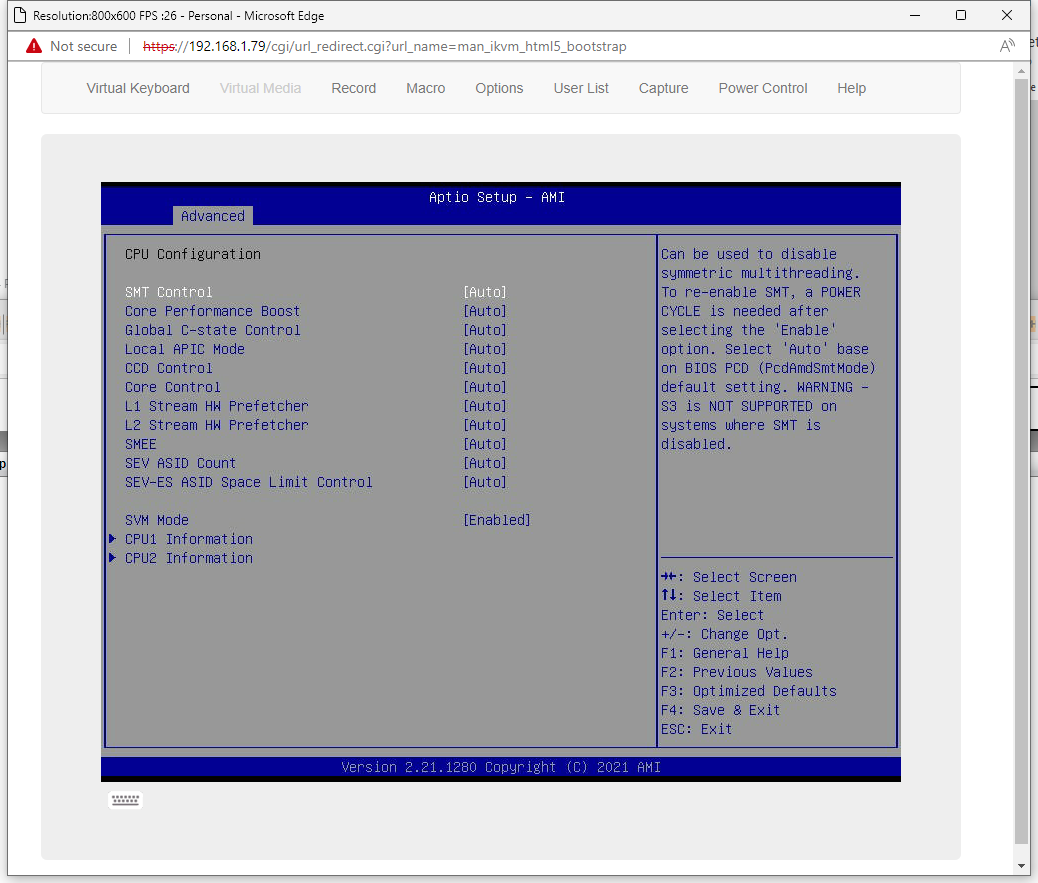Select Global C-state Control setting

pos(212,330)
